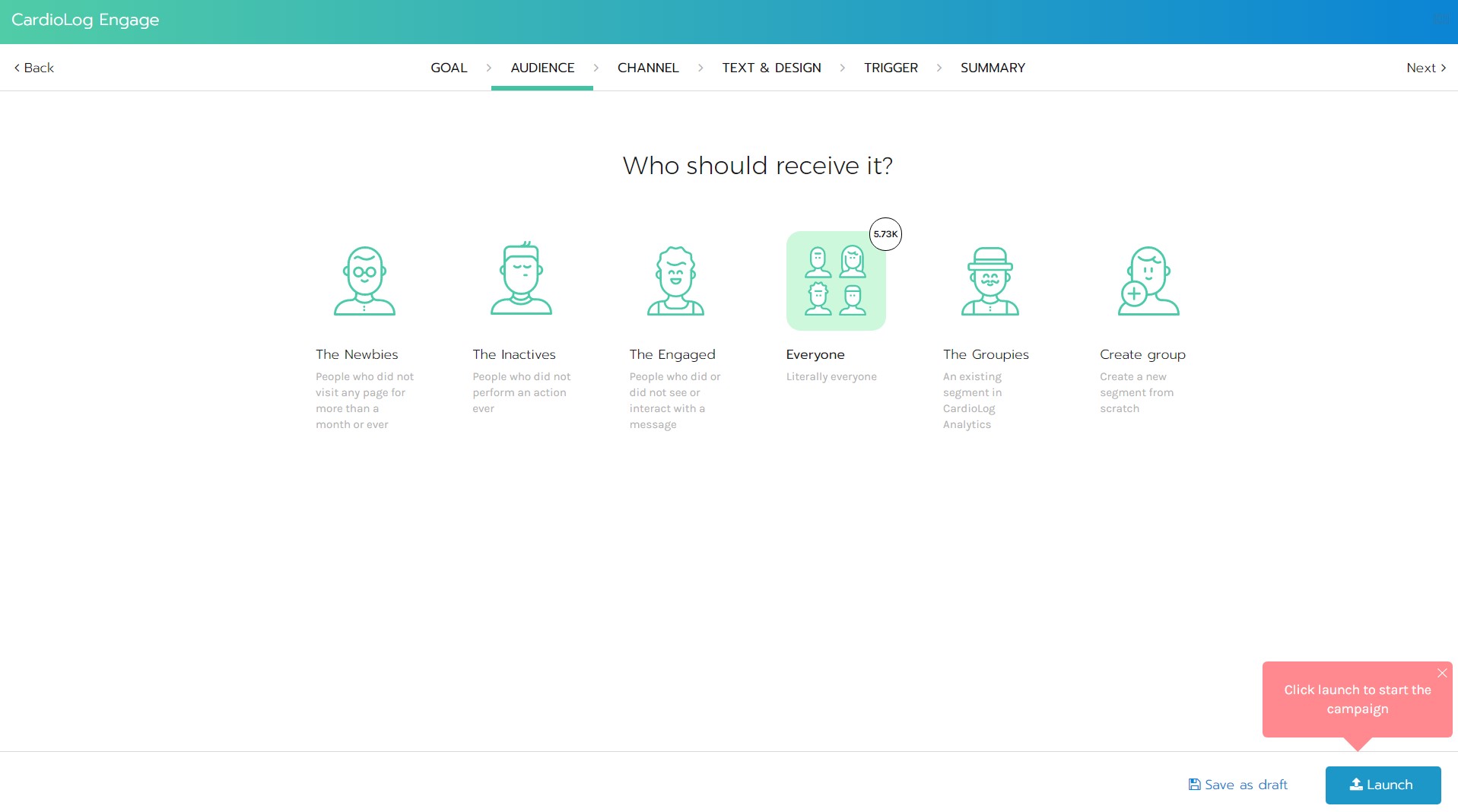Open the TEXT & DESIGN step
This screenshot has width=1458, height=812.
click(x=771, y=68)
